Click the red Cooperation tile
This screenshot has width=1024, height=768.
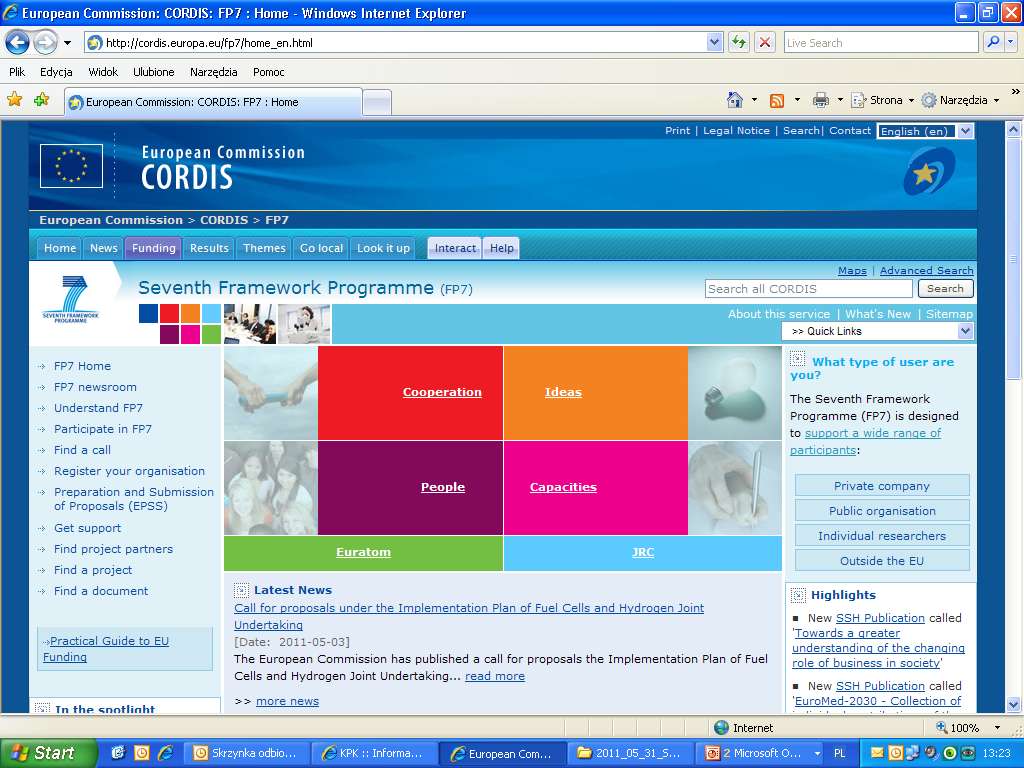(411, 392)
